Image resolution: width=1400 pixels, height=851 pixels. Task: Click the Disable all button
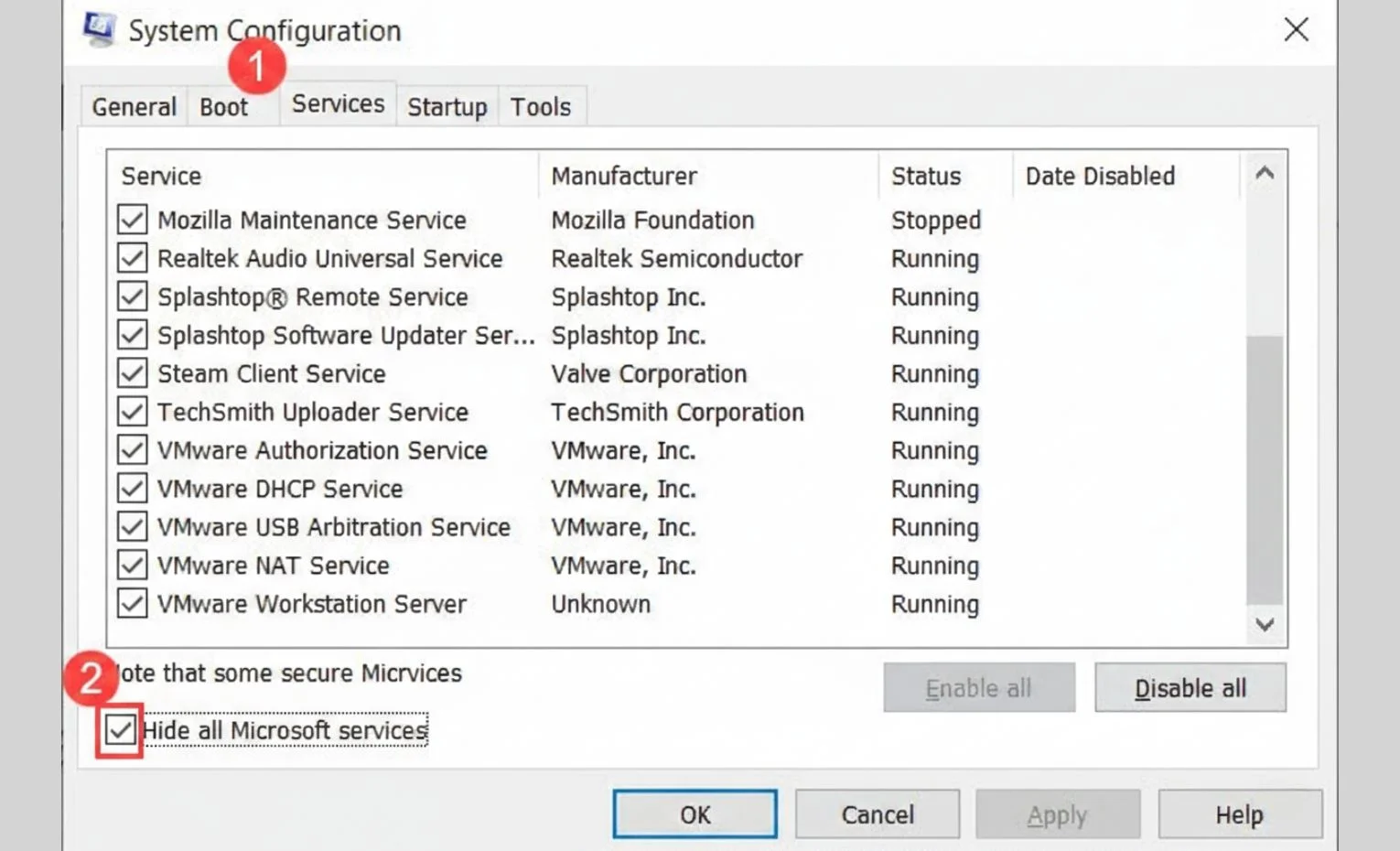coord(1190,688)
